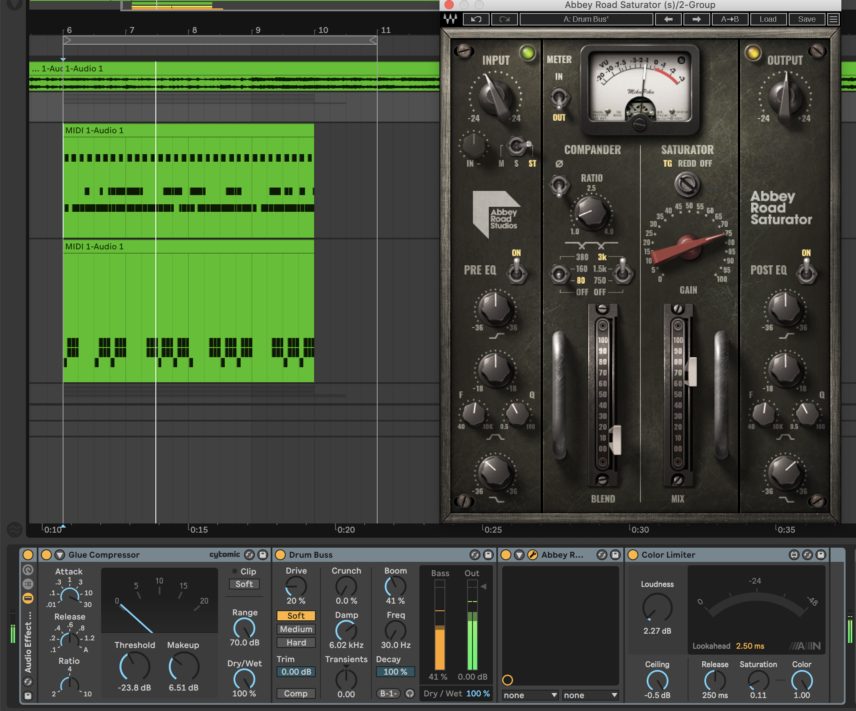Click Load preset button

pos(768,20)
